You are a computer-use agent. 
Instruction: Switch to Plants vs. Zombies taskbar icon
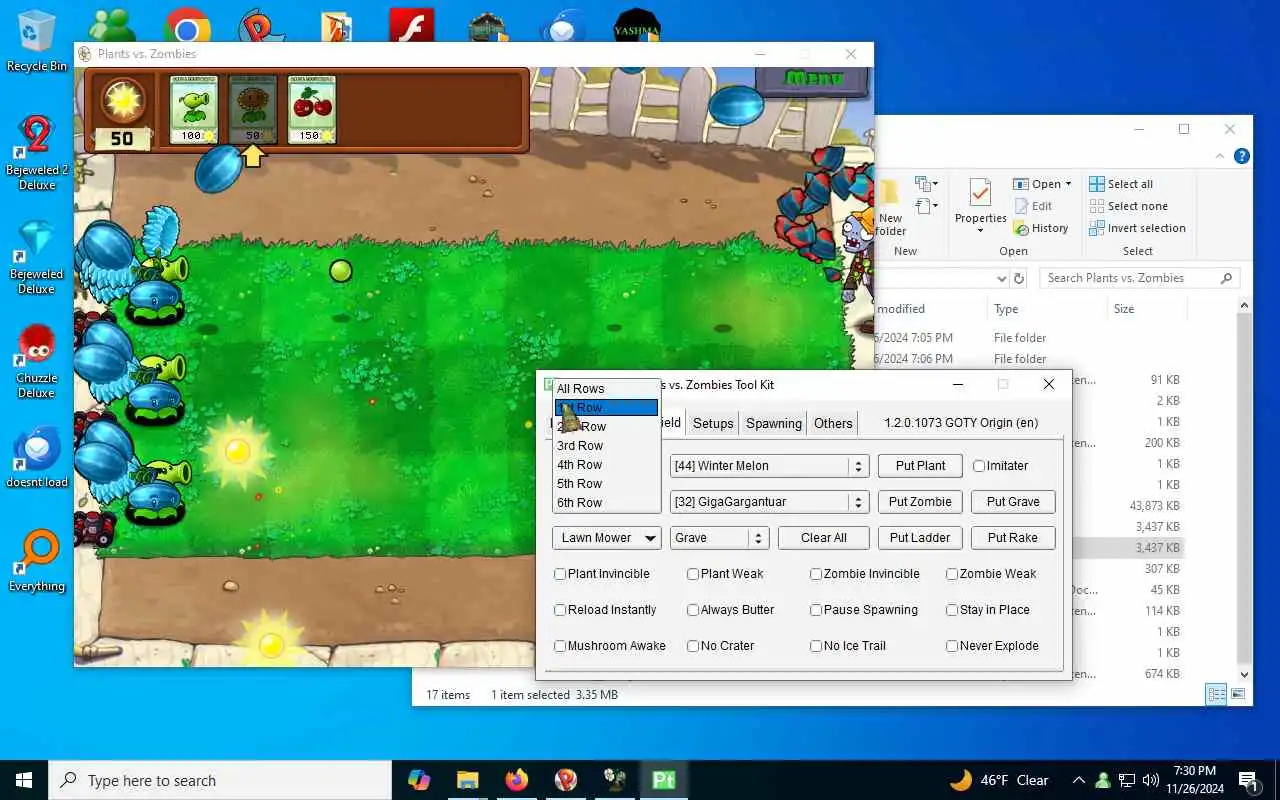click(615, 780)
